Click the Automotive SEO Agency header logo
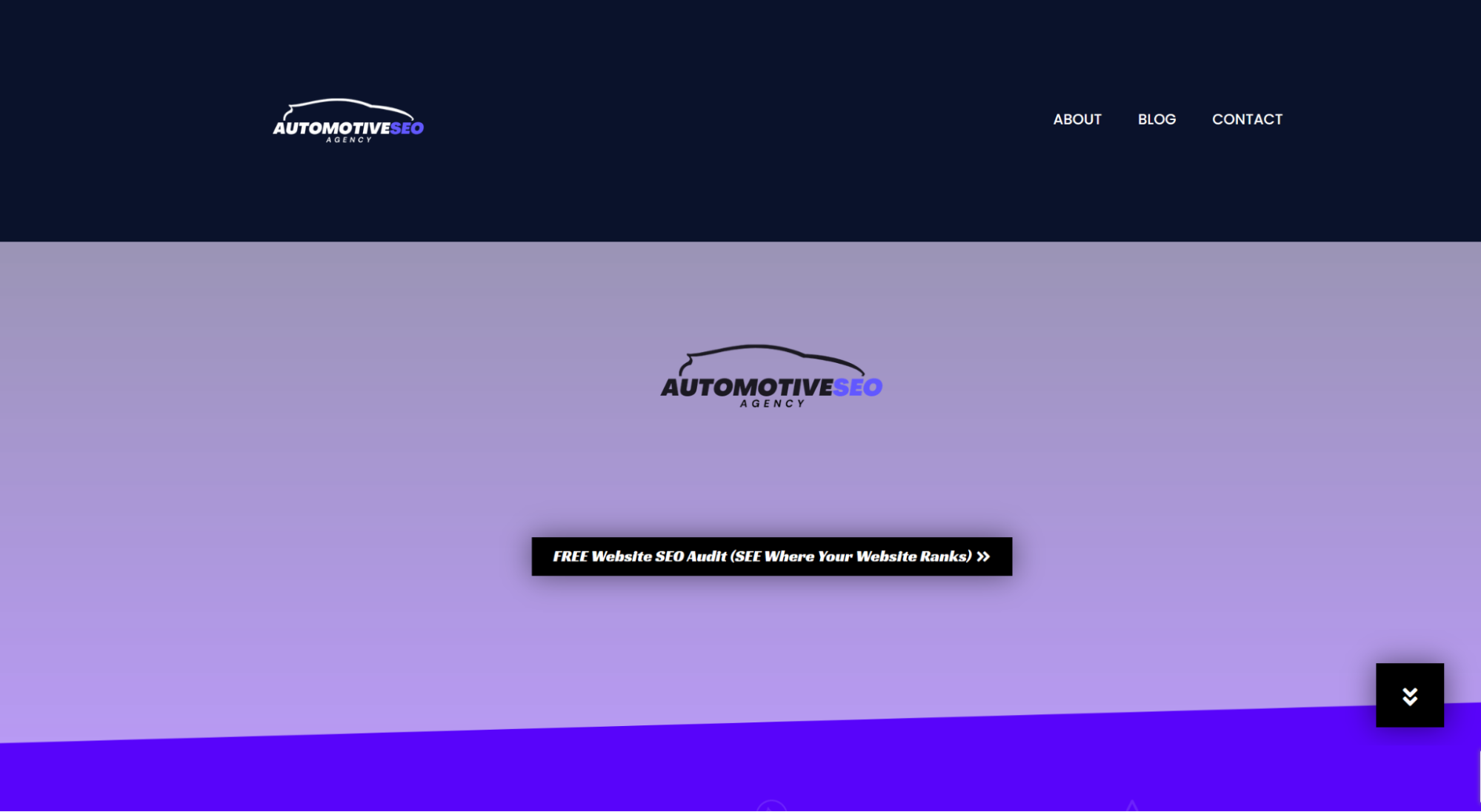Image resolution: width=1481 pixels, height=812 pixels. (348, 121)
